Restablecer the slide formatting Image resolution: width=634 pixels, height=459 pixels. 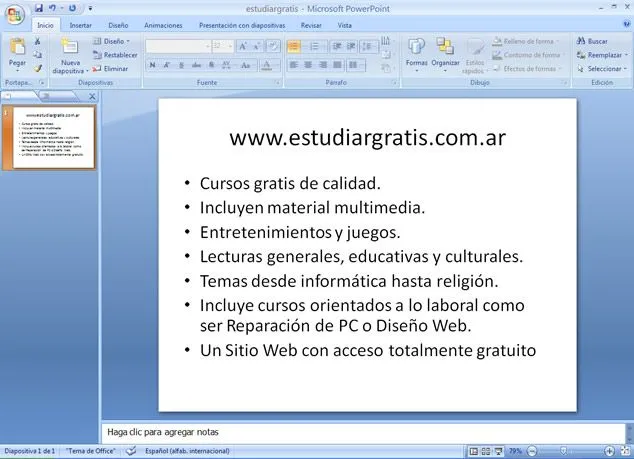pyautogui.click(x=115, y=55)
